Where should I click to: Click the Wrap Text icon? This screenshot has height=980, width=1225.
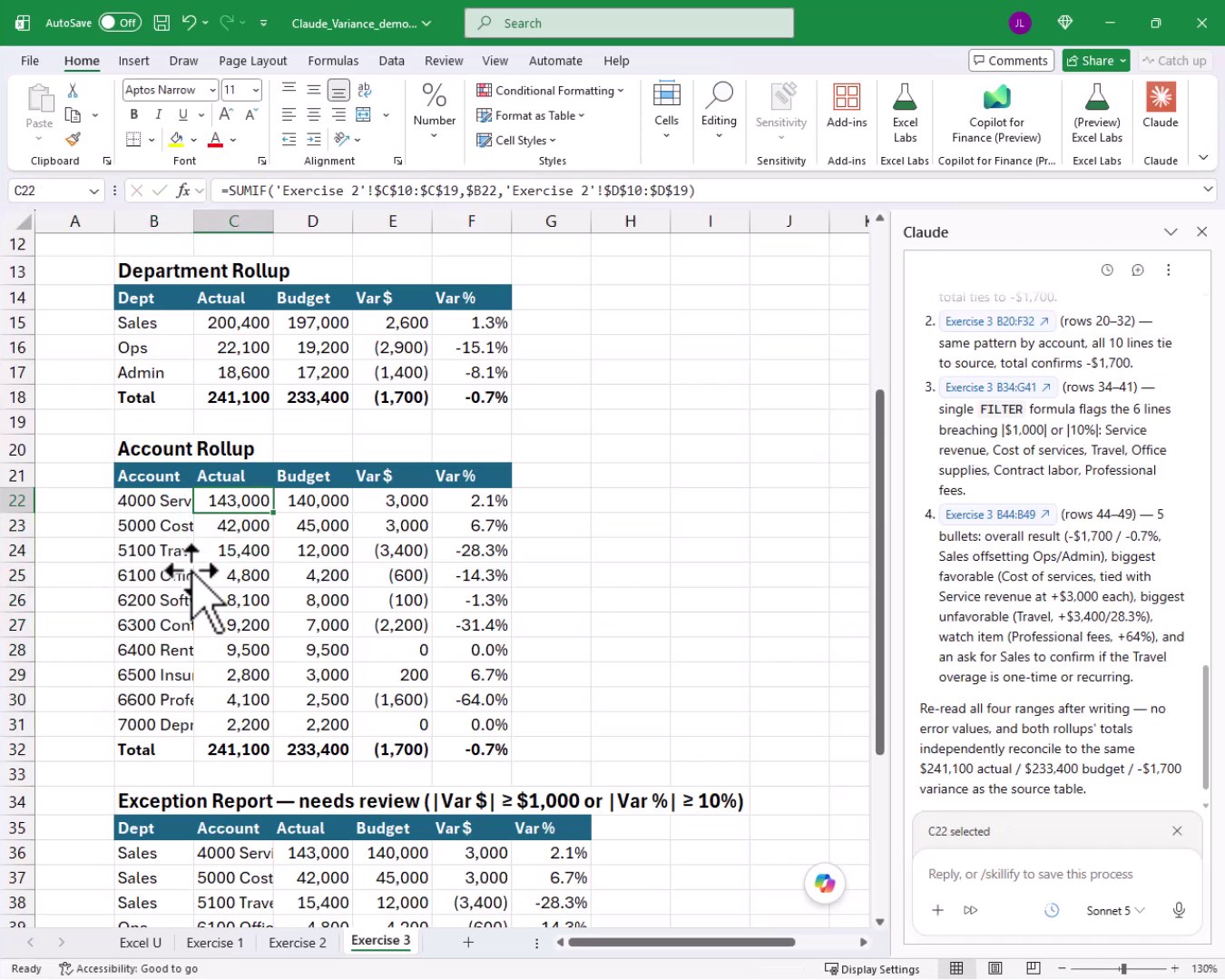click(x=365, y=90)
